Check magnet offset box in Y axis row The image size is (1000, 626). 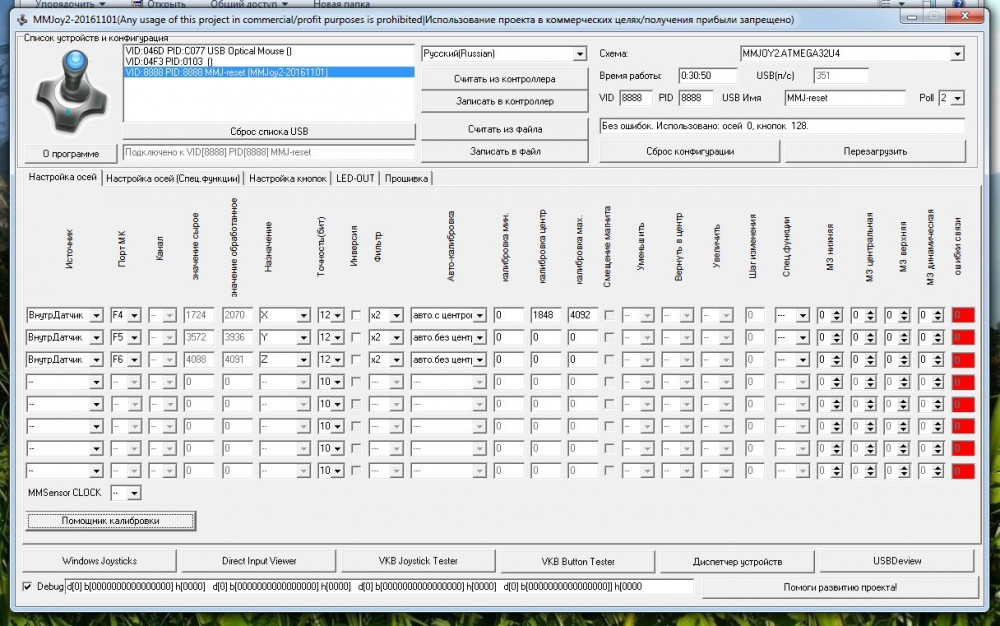pyautogui.click(x=609, y=337)
